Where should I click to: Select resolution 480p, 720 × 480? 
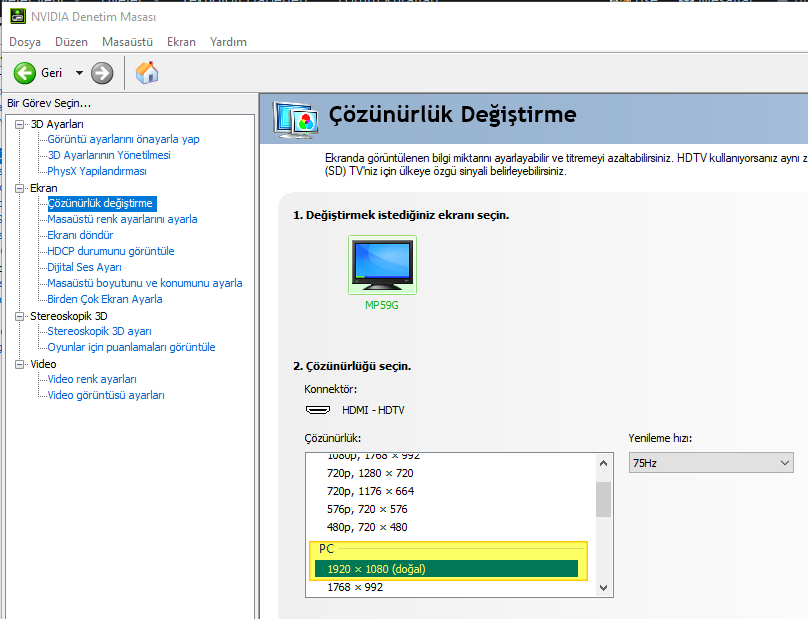367,527
